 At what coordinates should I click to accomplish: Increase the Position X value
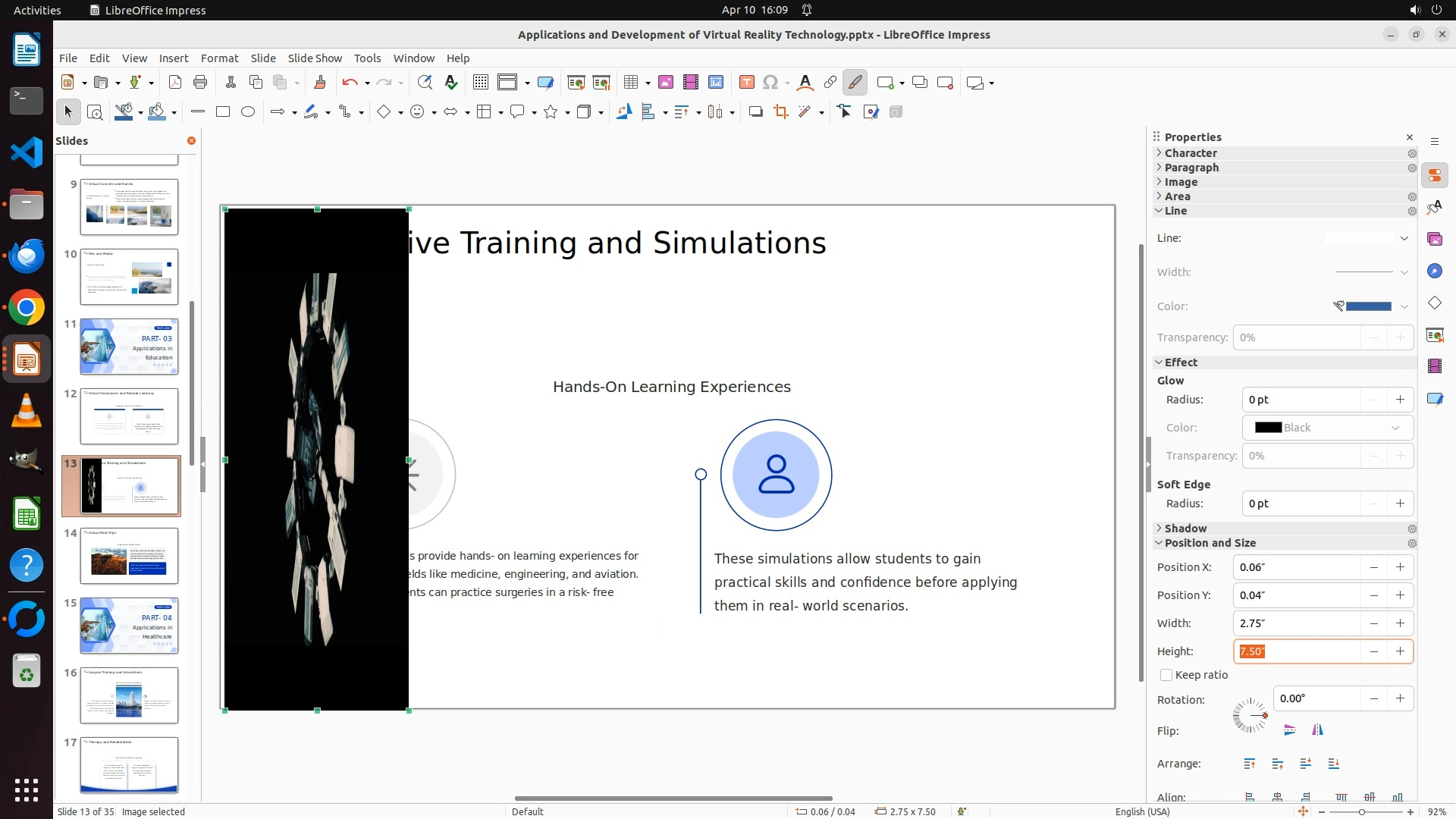click(x=1400, y=567)
